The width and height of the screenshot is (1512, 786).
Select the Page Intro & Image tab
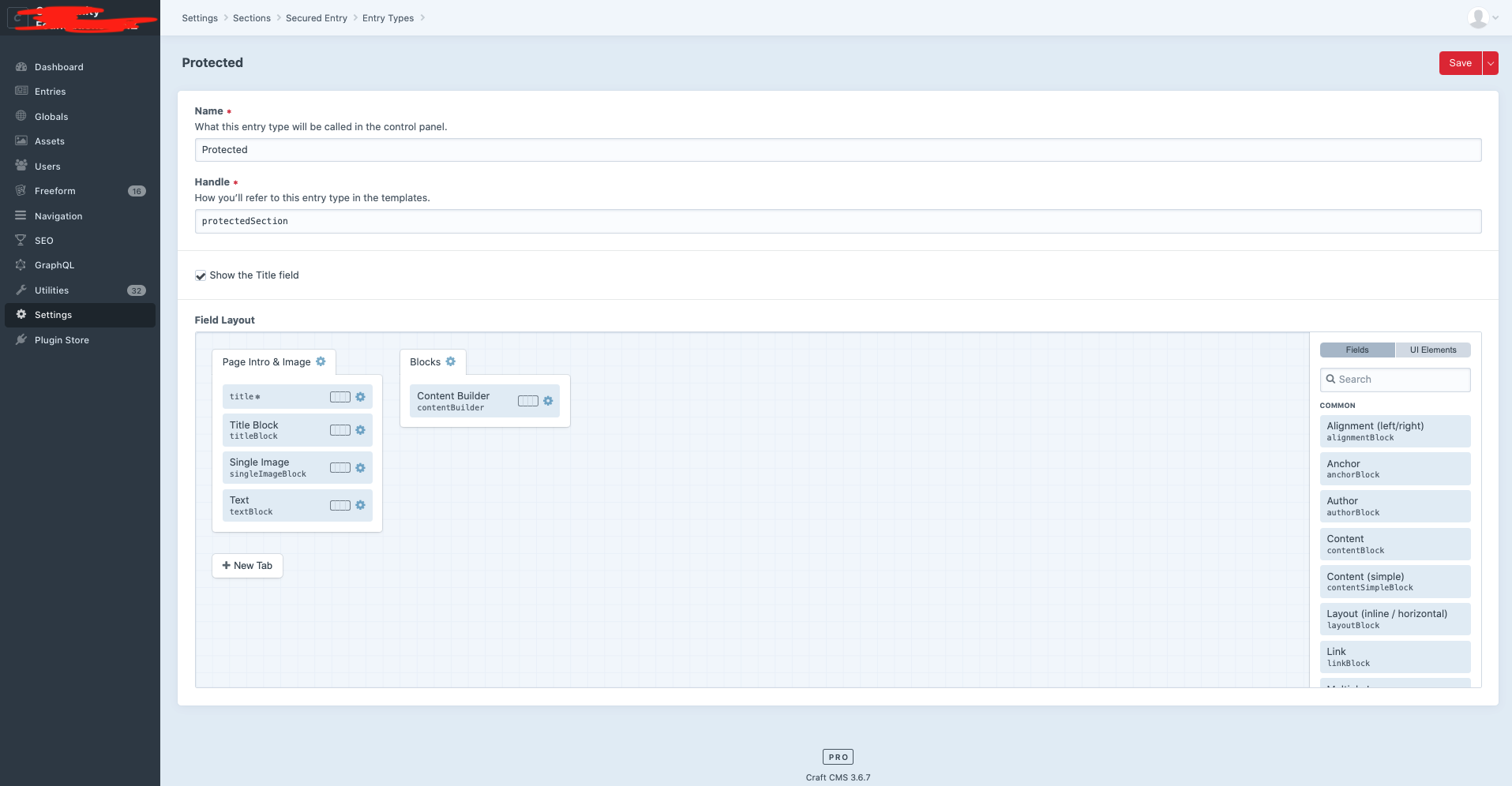[274, 362]
